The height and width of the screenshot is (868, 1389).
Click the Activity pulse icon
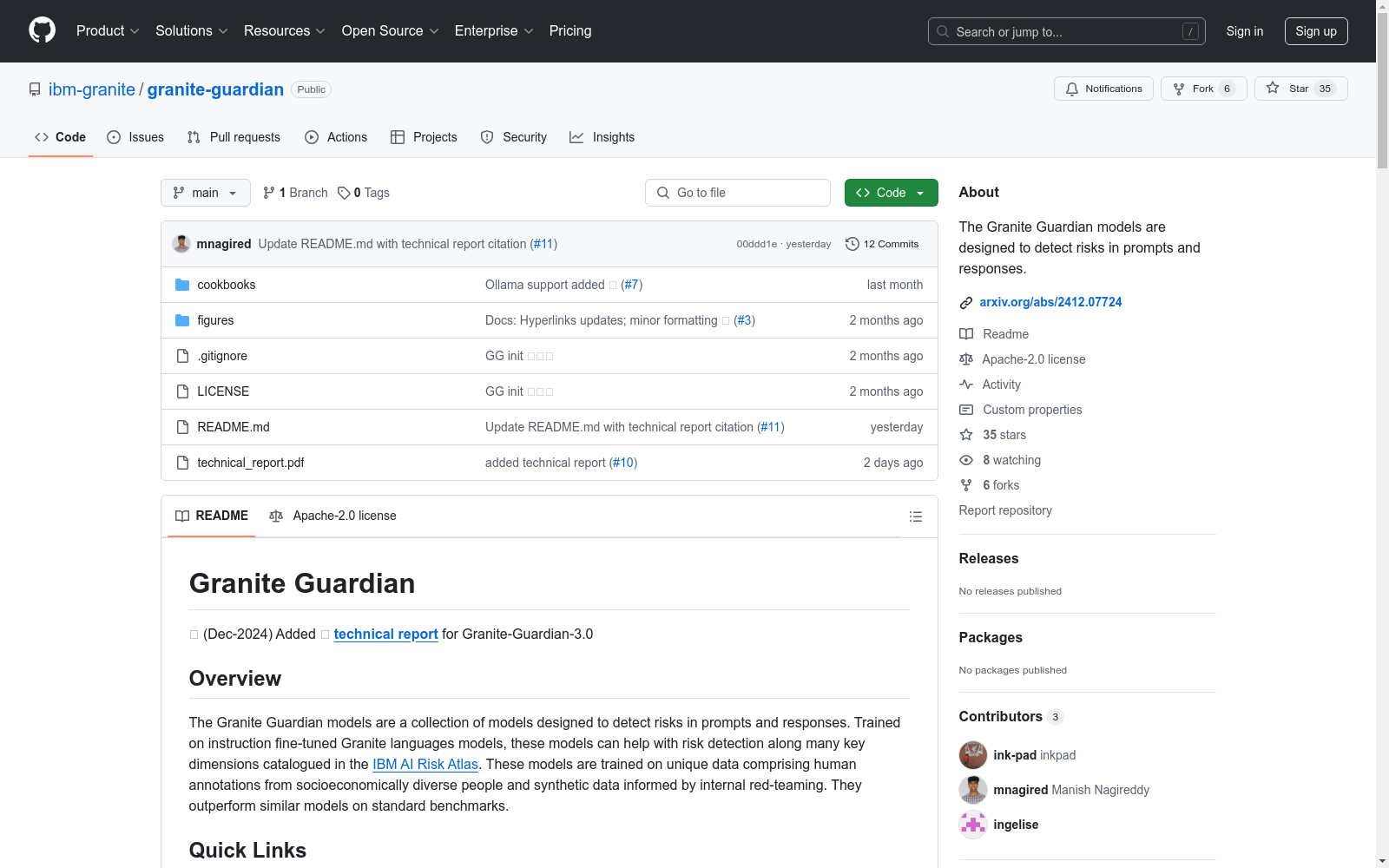tap(966, 385)
